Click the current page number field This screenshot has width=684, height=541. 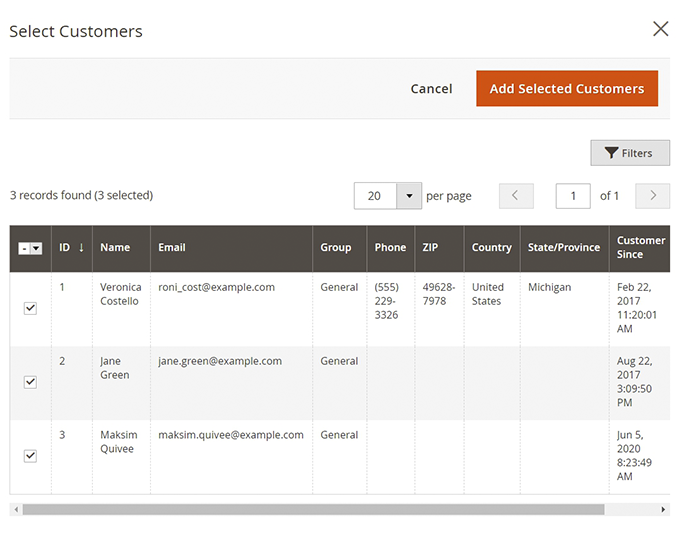[573, 196]
